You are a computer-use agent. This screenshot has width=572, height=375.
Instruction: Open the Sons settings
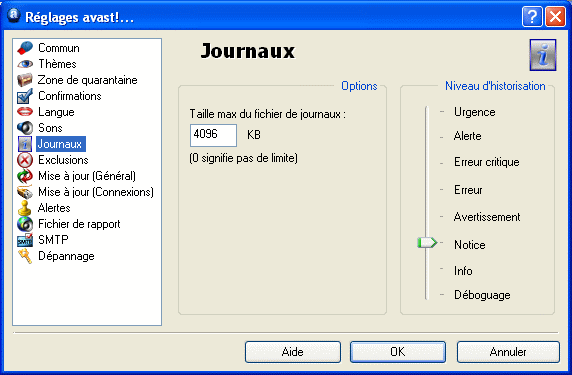(x=50, y=128)
